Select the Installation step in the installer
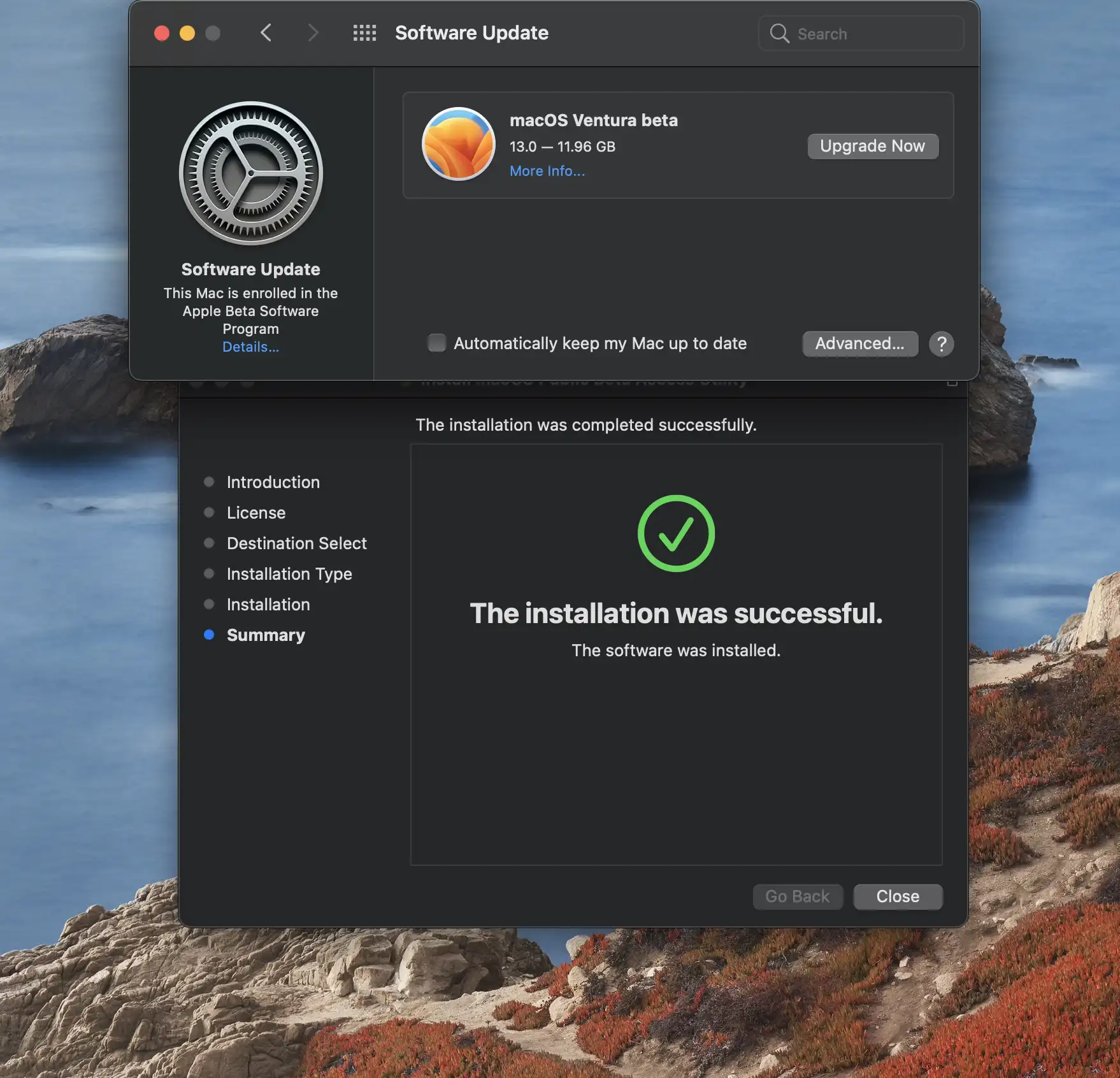Image resolution: width=1120 pixels, height=1078 pixels. (268, 605)
